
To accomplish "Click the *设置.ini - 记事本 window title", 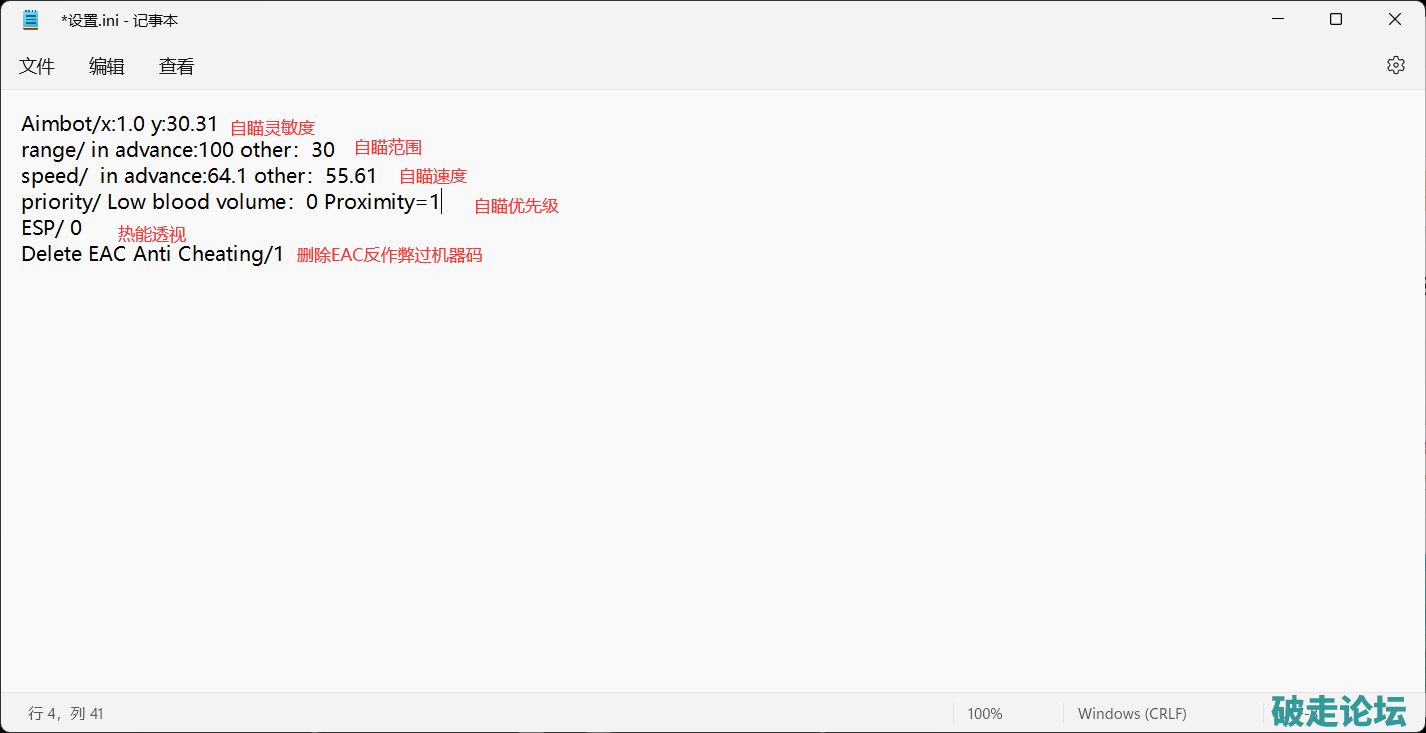I will point(120,20).
